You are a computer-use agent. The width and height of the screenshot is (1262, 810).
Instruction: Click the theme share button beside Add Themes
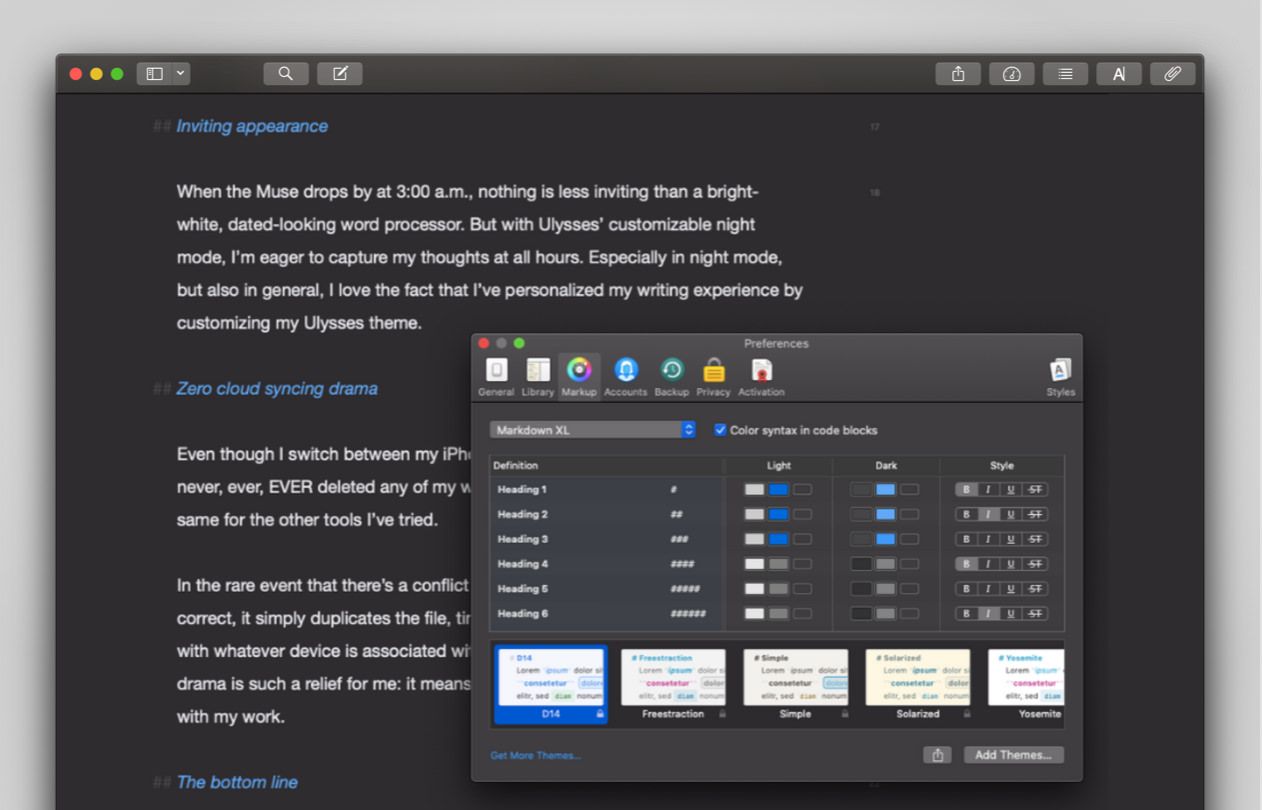tap(938, 755)
